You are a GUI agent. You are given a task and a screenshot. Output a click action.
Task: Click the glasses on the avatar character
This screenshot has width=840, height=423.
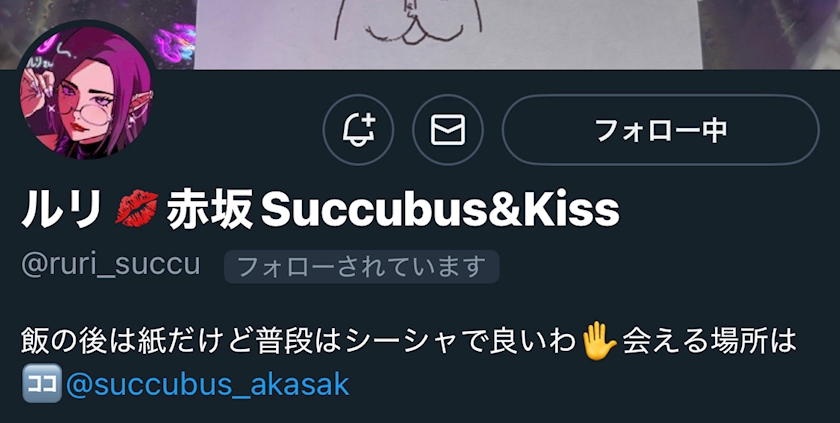point(99,114)
